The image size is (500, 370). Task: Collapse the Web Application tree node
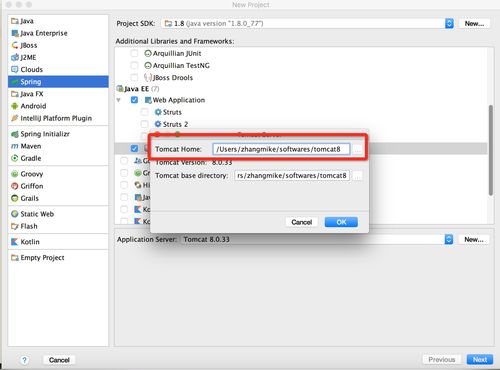[119, 100]
